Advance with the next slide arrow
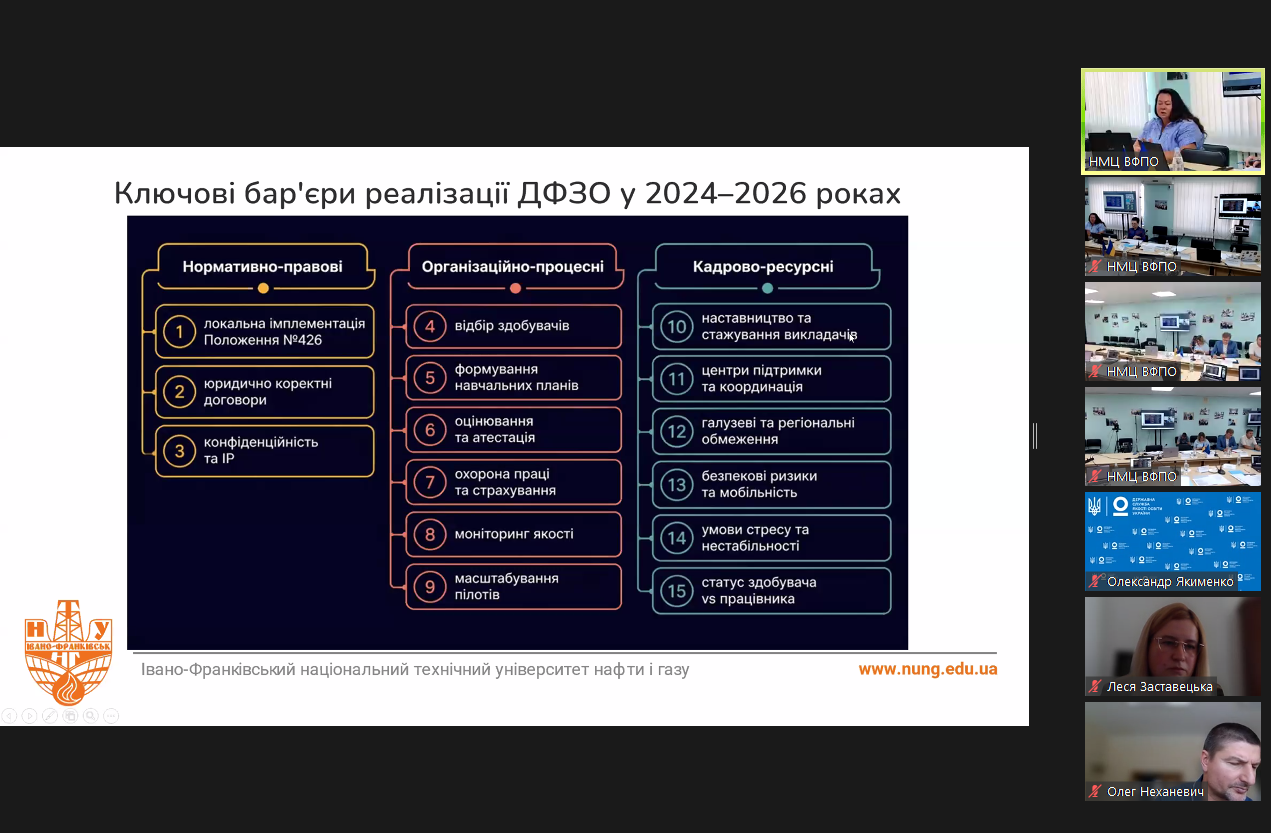 pos(29,716)
